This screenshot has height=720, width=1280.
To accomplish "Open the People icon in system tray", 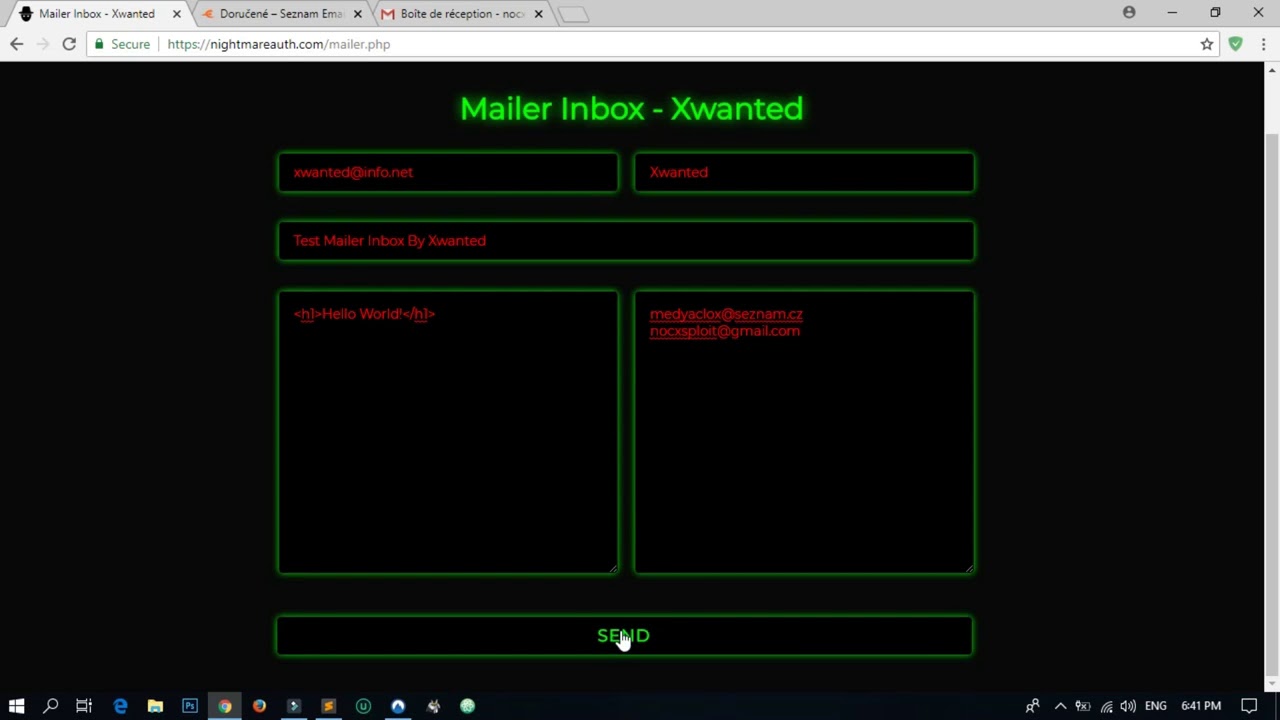I will point(1032,706).
